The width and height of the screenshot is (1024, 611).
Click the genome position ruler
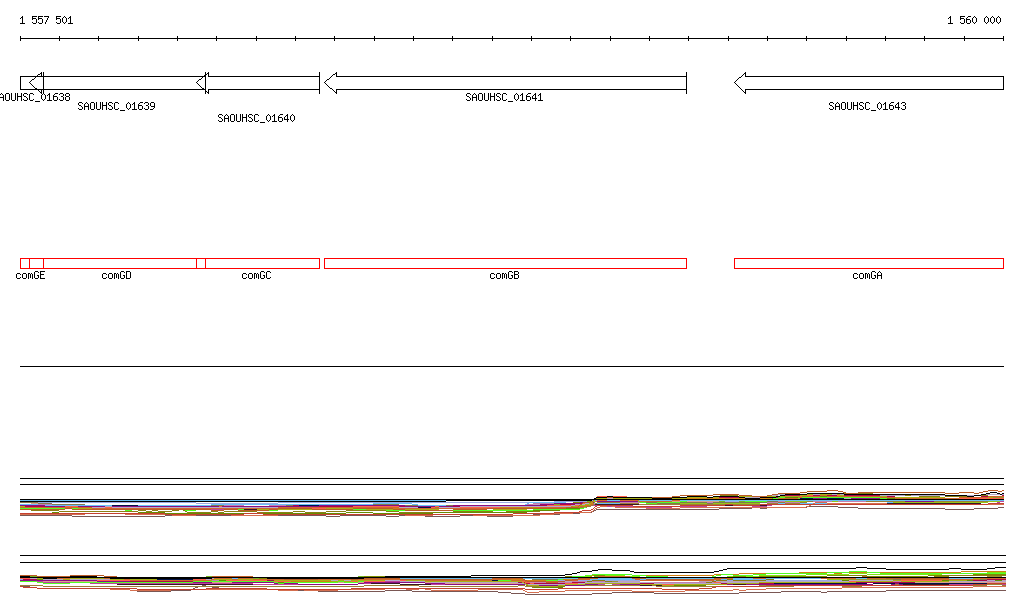(x=512, y=39)
